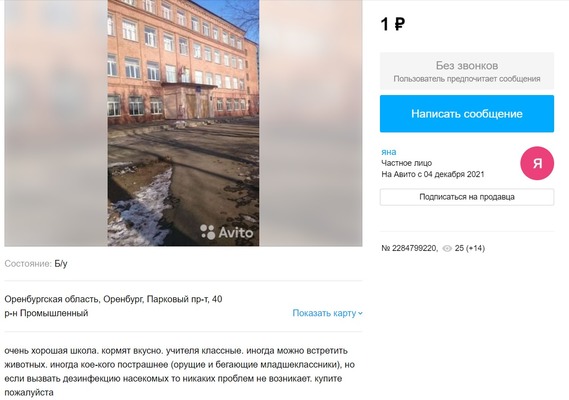Click the ruble currency symbol by price
The height and width of the screenshot is (400, 569).
pos(399,24)
